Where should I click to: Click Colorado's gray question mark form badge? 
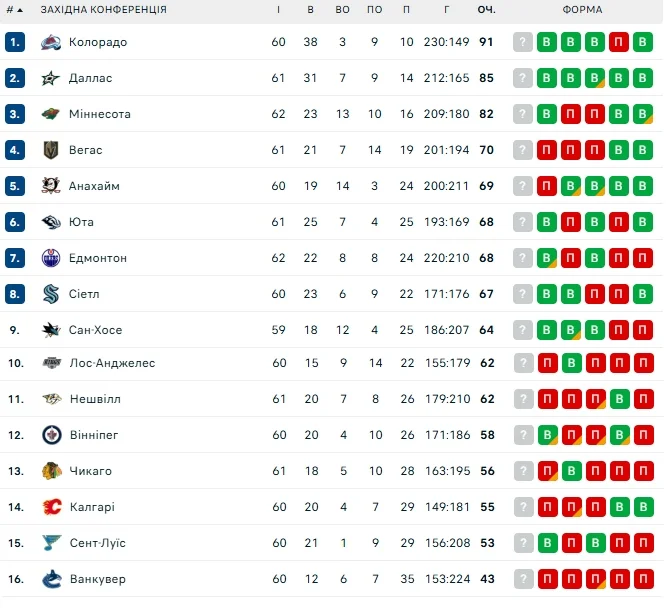coord(523,42)
